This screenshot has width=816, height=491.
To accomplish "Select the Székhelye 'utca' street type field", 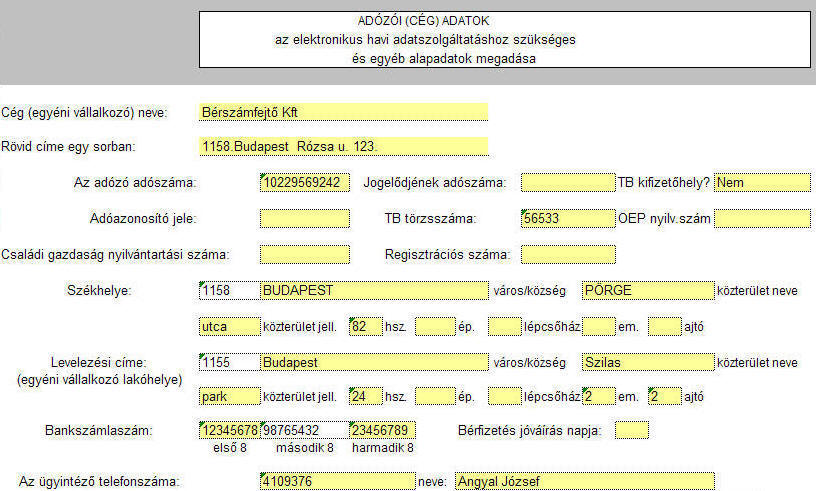I will point(230,326).
